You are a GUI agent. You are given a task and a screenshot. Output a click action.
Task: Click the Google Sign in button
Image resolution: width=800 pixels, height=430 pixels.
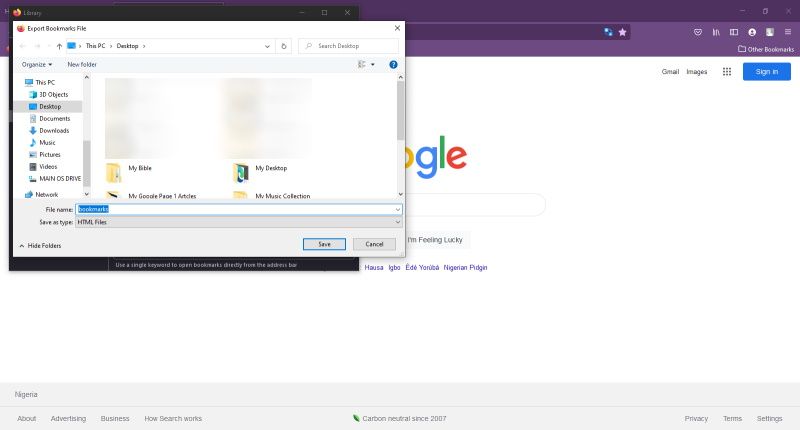(766, 71)
